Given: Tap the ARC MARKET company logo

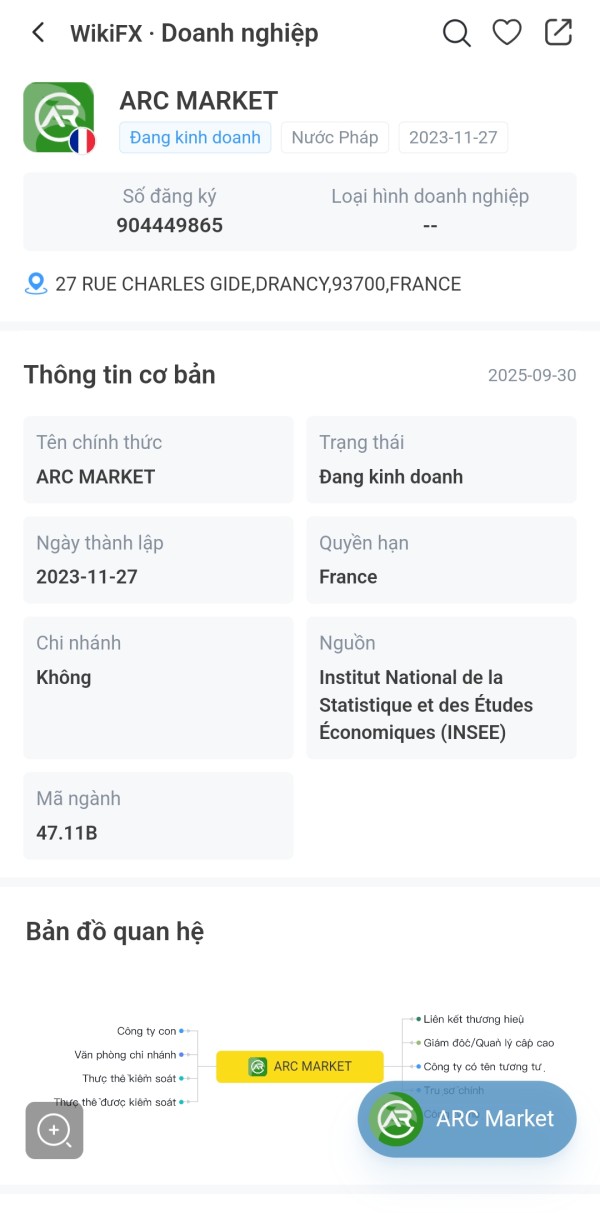Looking at the screenshot, I should pos(59,117).
